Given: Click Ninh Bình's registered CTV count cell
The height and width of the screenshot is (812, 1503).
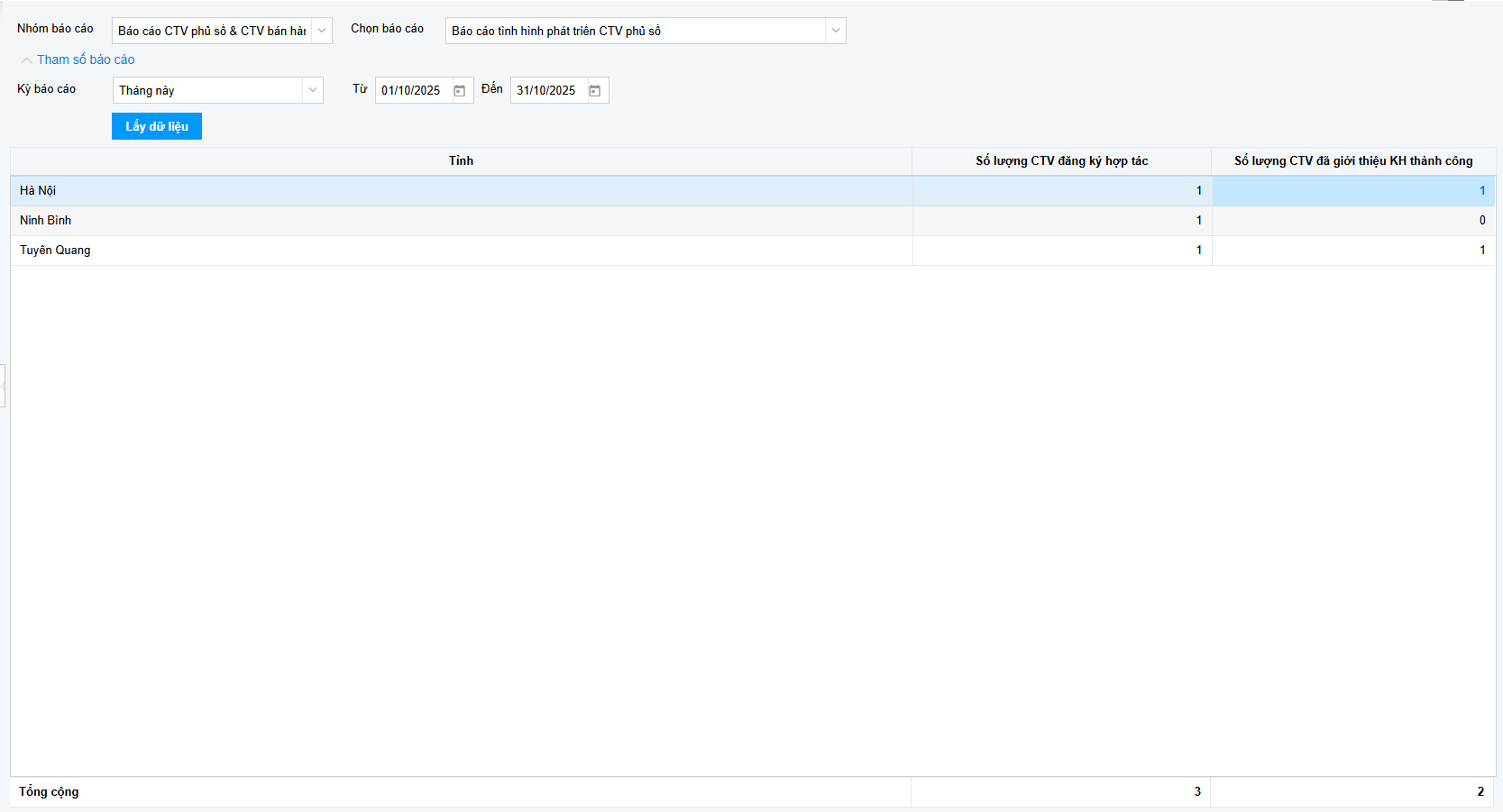Looking at the screenshot, I should pyautogui.click(x=1062, y=221).
